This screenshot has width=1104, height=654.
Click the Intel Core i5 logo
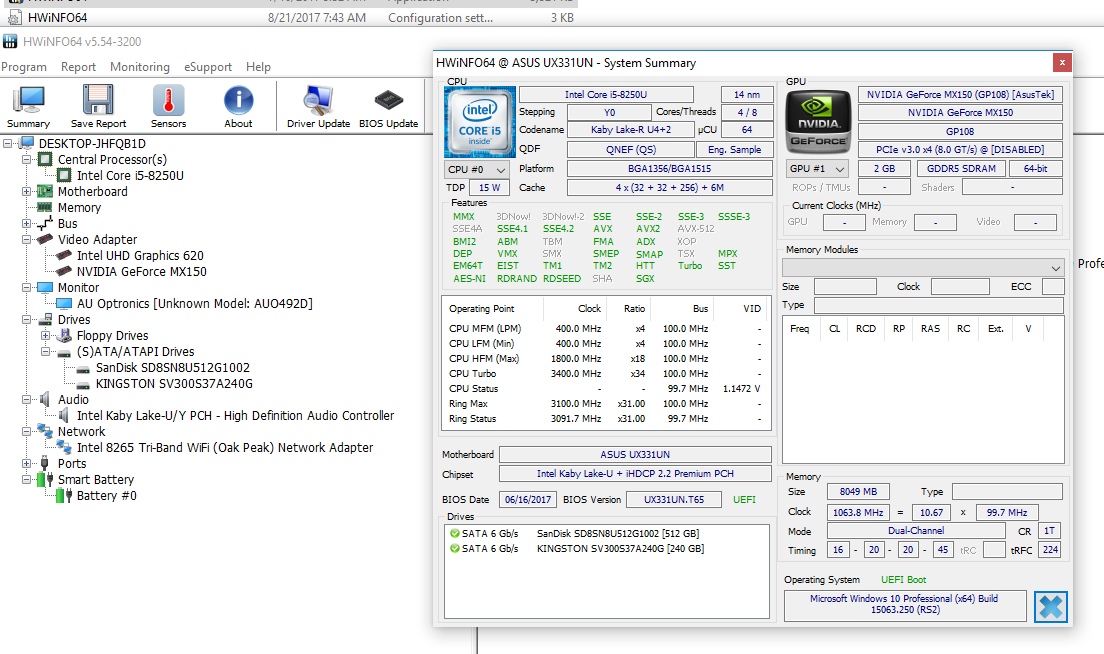pyautogui.click(x=479, y=122)
